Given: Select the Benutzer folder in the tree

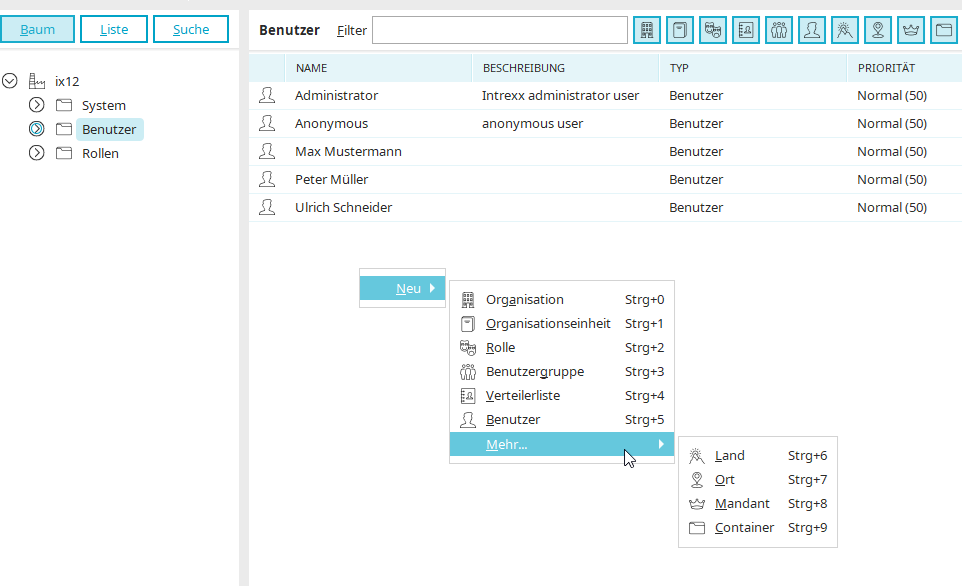Looking at the screenshot, I should point(109,129).
